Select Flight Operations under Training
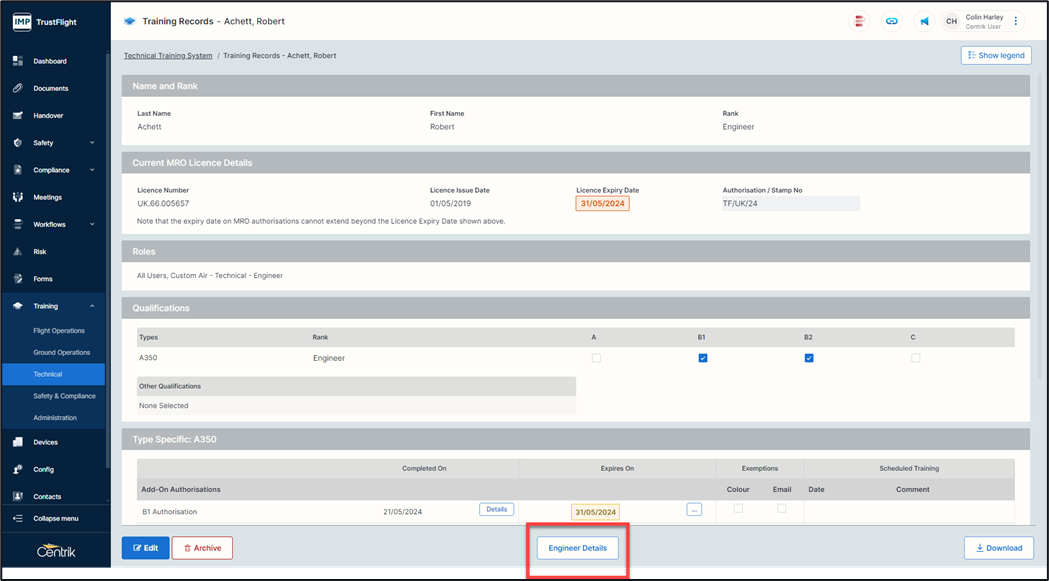Viewport: 1049px width, 581px height. pyautogui.click(x=59, y=331)
